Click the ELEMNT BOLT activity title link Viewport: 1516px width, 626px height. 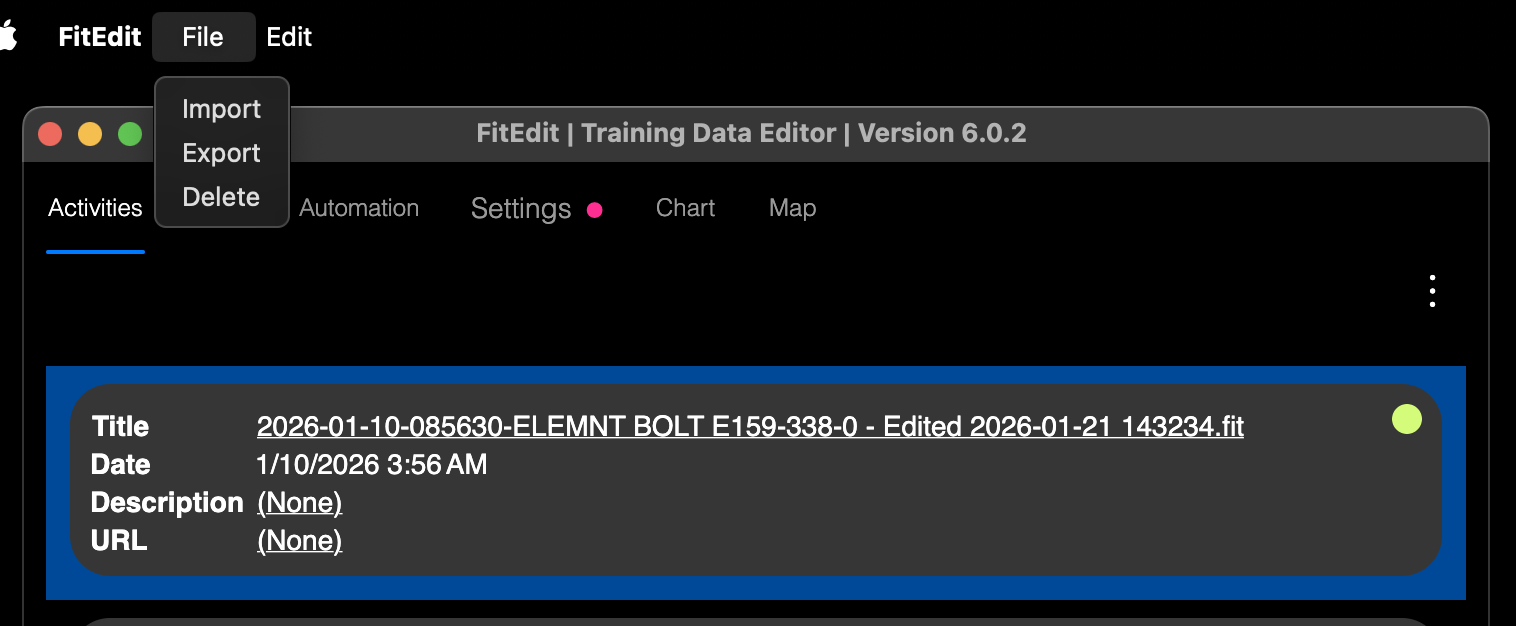tap(750, 426)
